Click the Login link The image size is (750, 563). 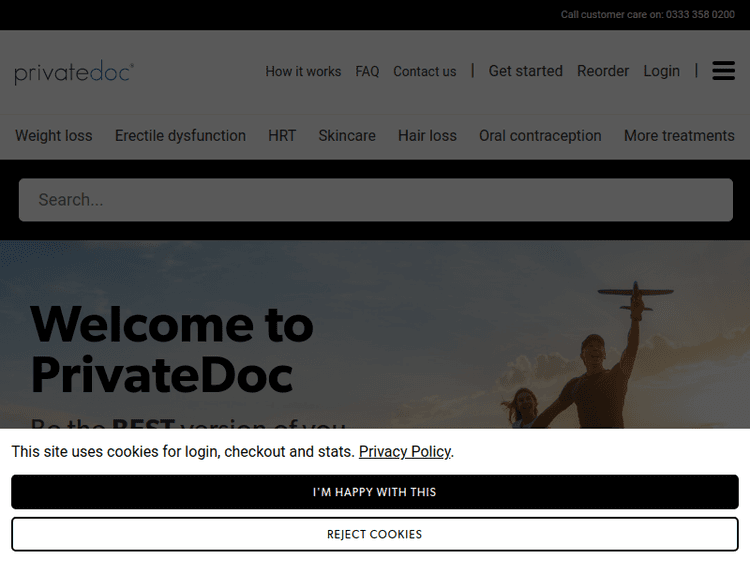click(x=662, y=71)
